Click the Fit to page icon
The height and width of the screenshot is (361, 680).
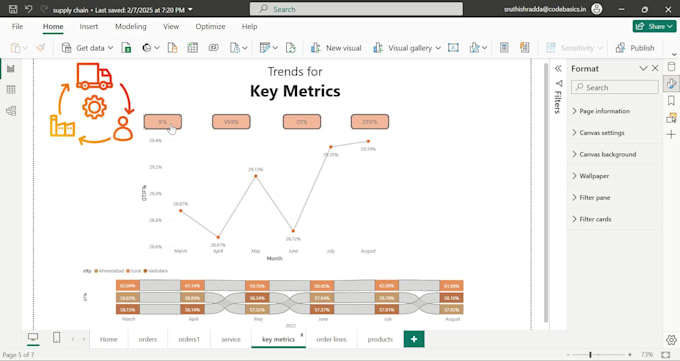(x=666, y=355)
